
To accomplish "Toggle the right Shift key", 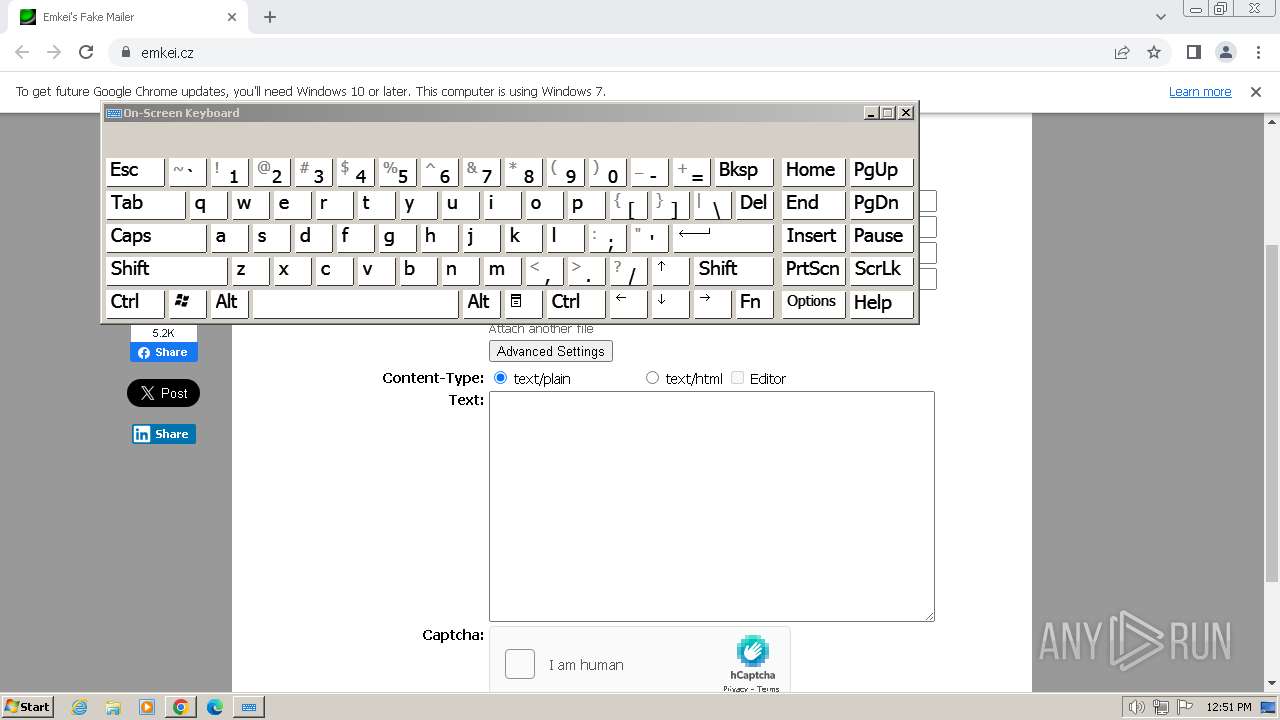I will pos(733,269).
